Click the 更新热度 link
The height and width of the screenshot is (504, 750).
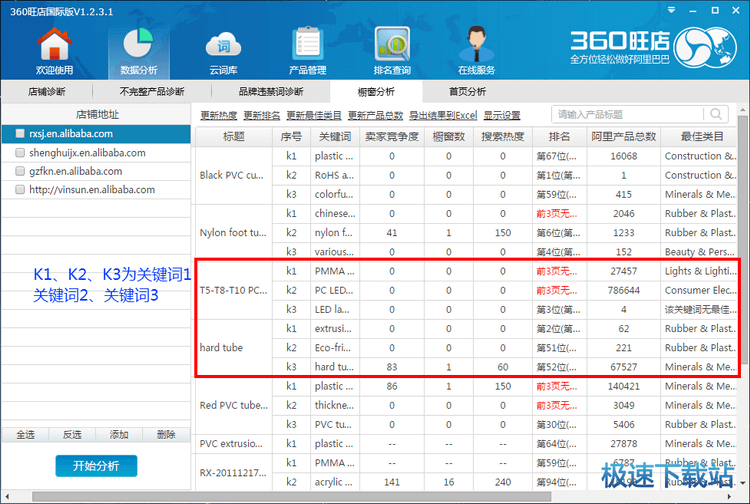pyautogui.click(x=219, y=115)
